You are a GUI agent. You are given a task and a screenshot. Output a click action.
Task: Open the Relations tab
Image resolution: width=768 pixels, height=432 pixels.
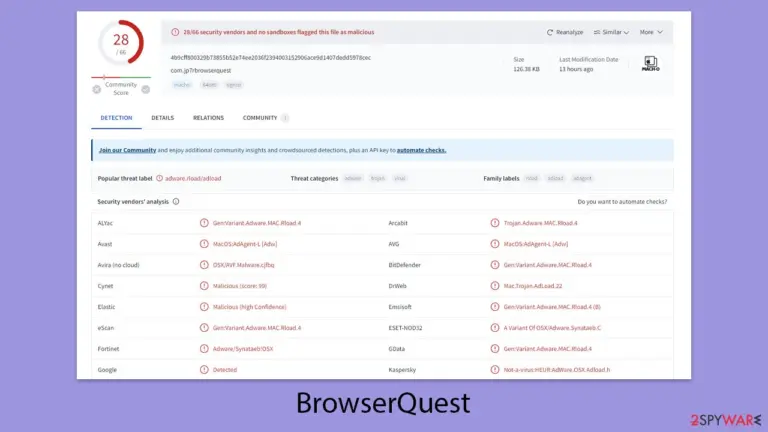(x=208, y=118)
